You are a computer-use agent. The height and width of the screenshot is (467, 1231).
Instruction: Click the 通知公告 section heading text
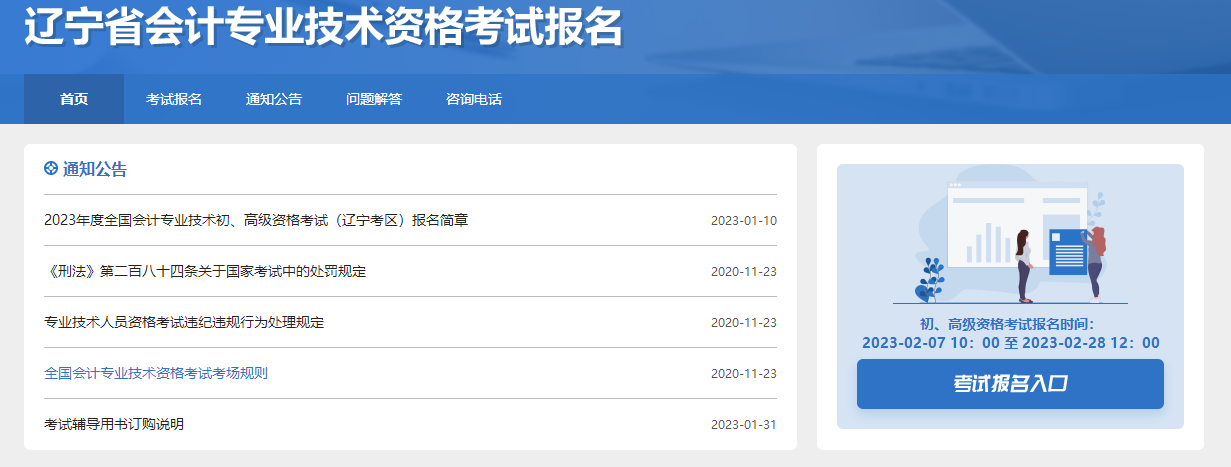95,169
